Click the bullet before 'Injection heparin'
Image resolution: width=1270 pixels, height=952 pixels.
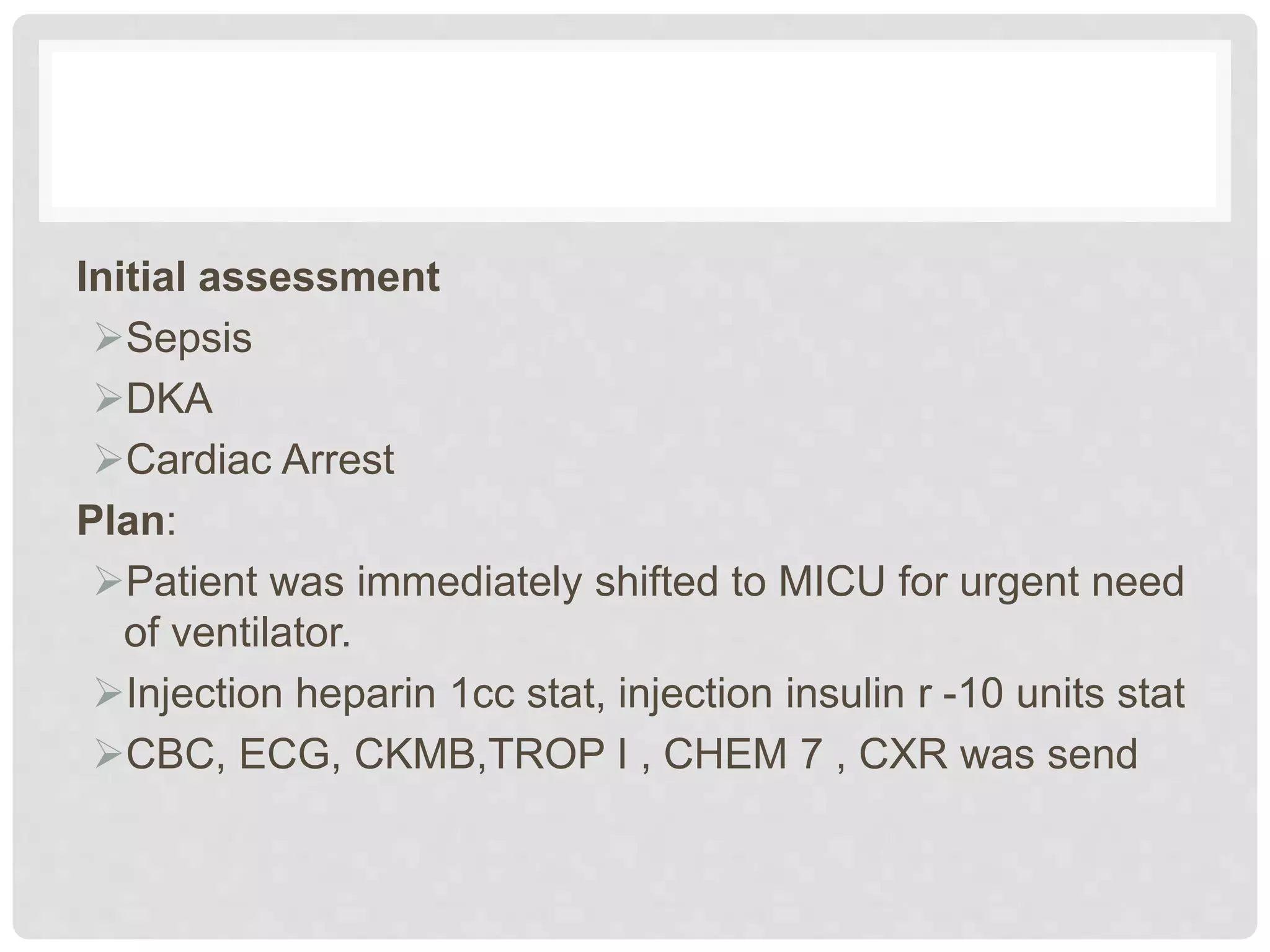[109, 694]
